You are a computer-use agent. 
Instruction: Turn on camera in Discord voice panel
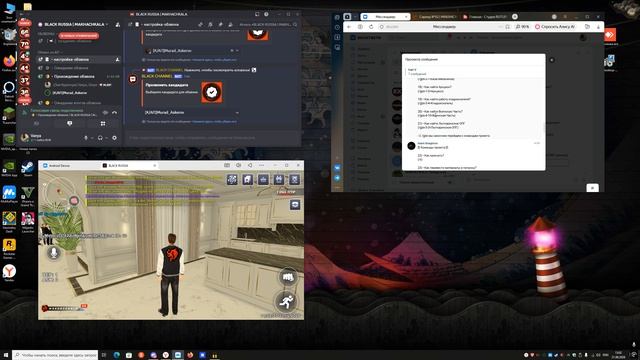36,123
